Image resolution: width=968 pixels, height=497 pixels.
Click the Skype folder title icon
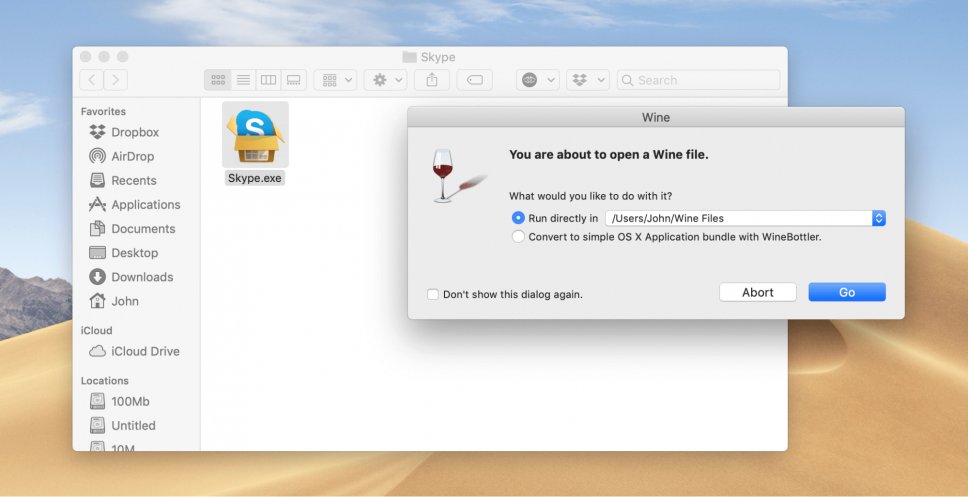click(409, 57)
